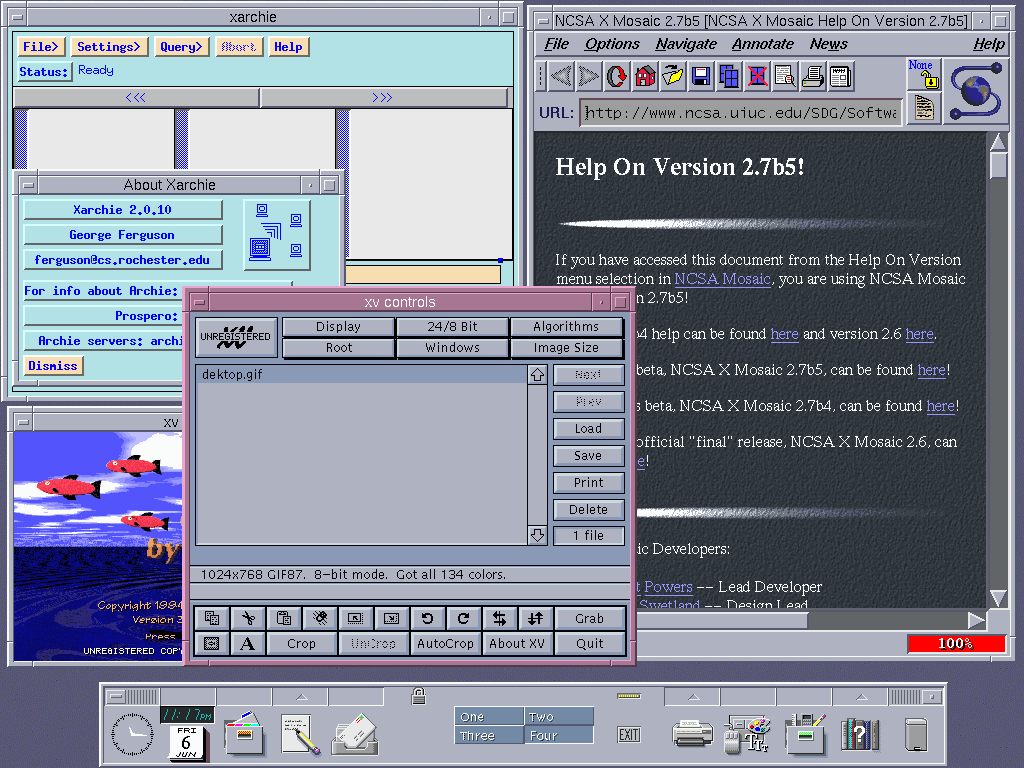Open xarchie File menu
Viewport: 1024px width, 768px height.
[40, 46]
